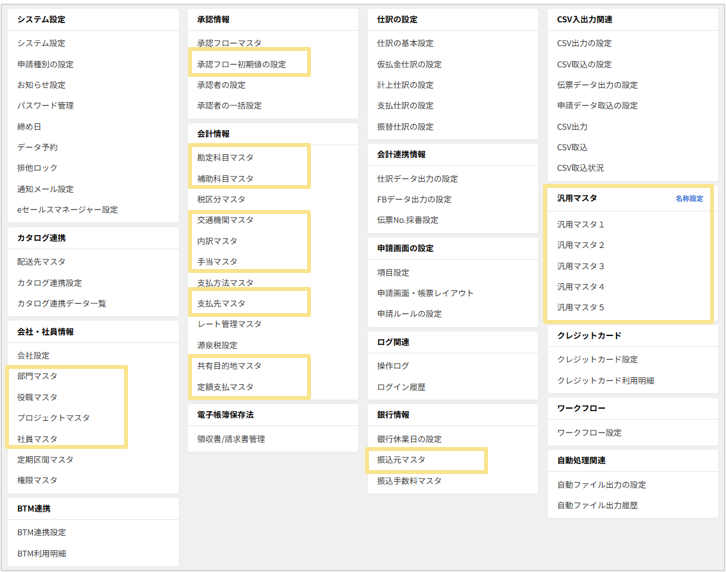The height and width of the screenshot is (572, 726).
Task: Open 申請画面・帳票レイアウト
Action: pos(425,293)
